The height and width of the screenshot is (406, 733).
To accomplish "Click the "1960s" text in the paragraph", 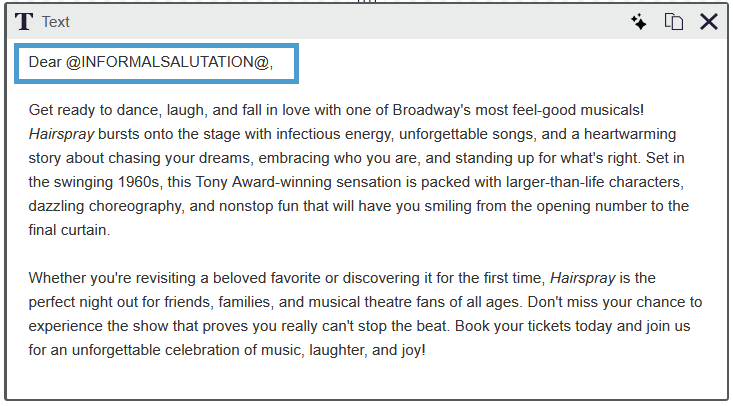I will (139, 182).
